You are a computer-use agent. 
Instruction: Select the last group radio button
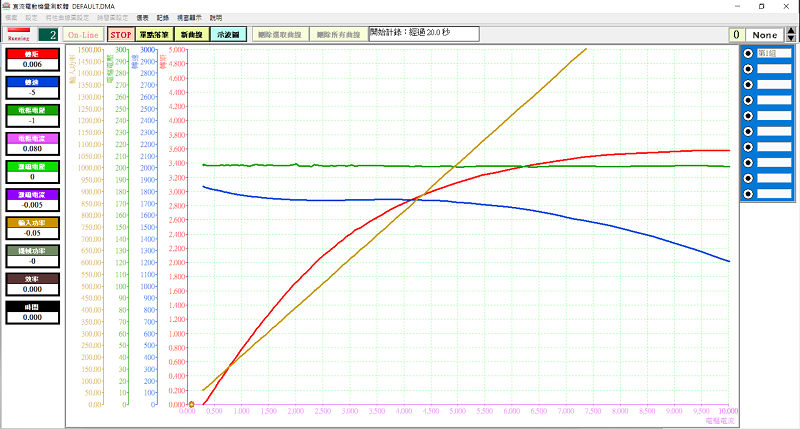click(x=748, y=193)
